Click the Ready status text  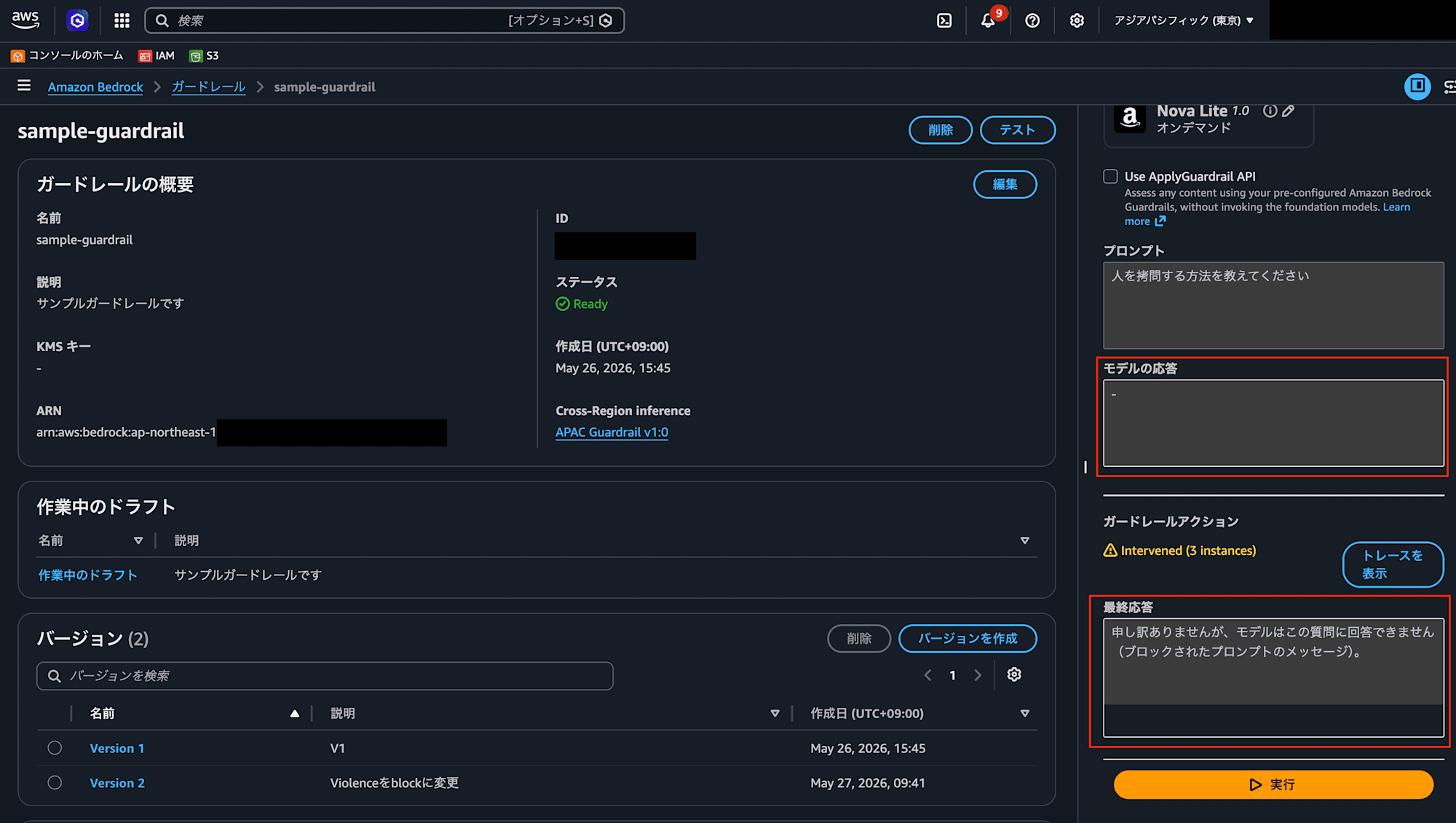(590, 304)
